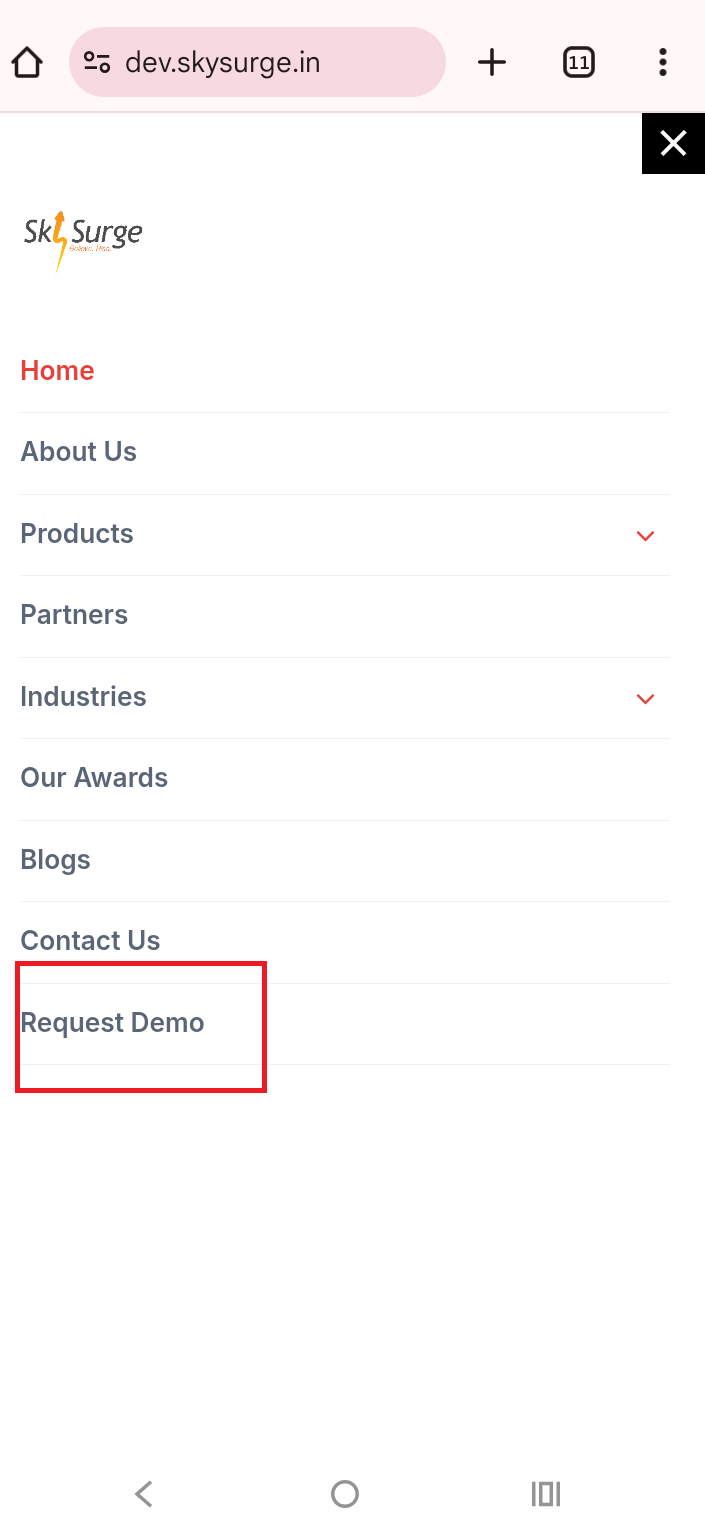Expand the Products submenu arrow
The width and height of the screenshot is (705, 1530).
(645, 536)
